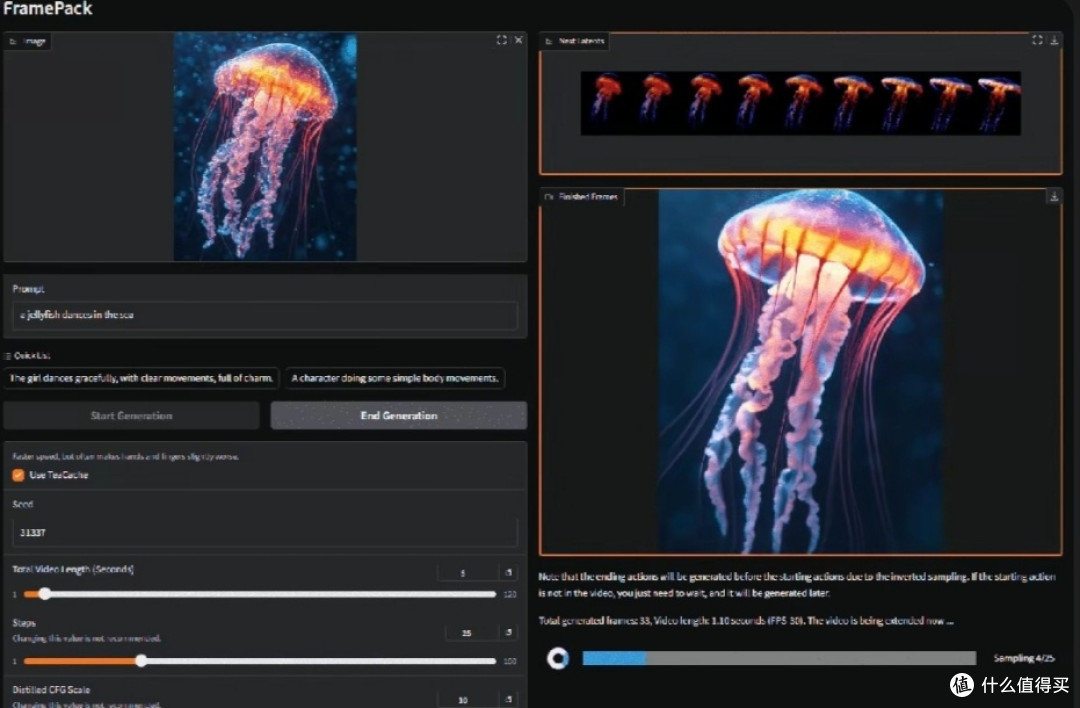
Task: Focus the Seed input field
Action: 264,532
